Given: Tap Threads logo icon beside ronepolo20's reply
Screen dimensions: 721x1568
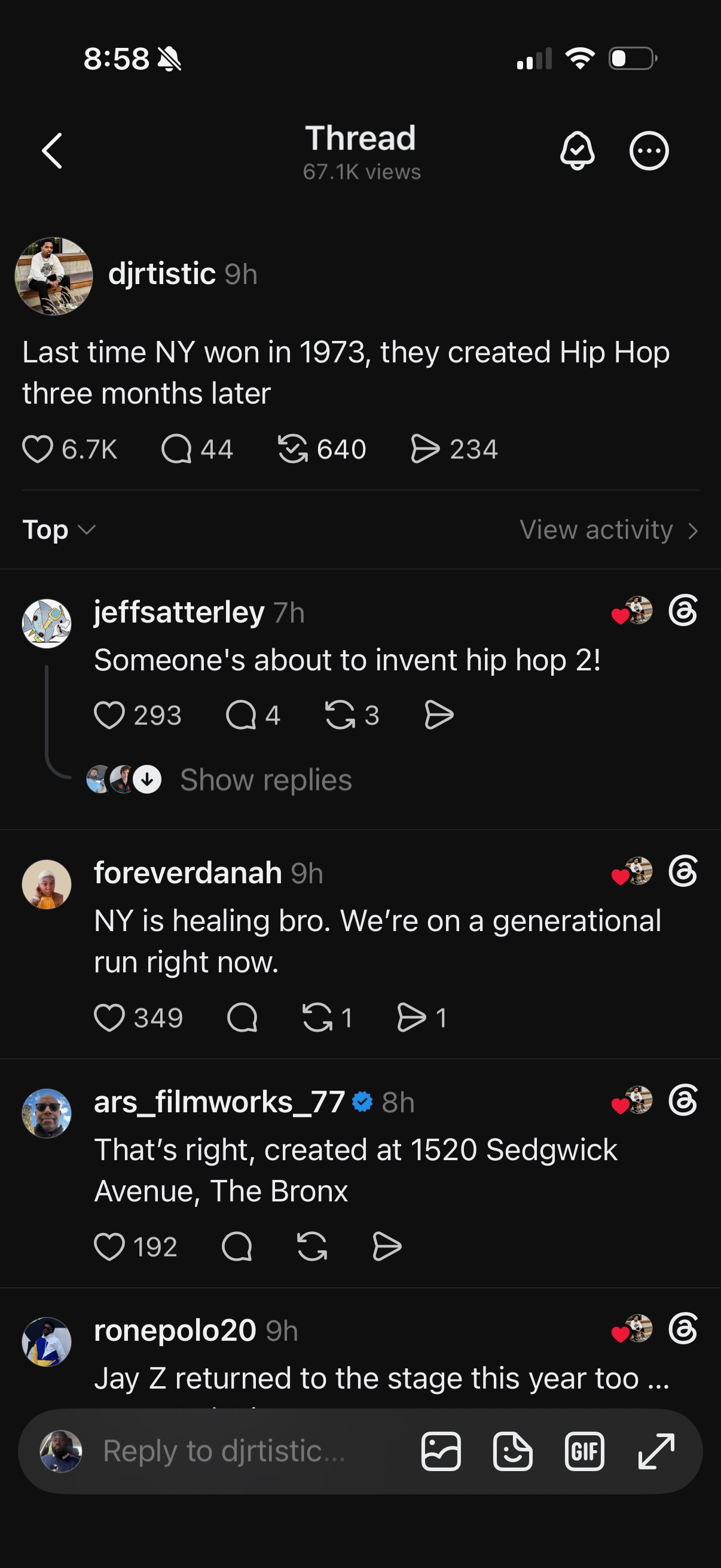Looking at the screenshot, I should click(x=683, y=1329).
